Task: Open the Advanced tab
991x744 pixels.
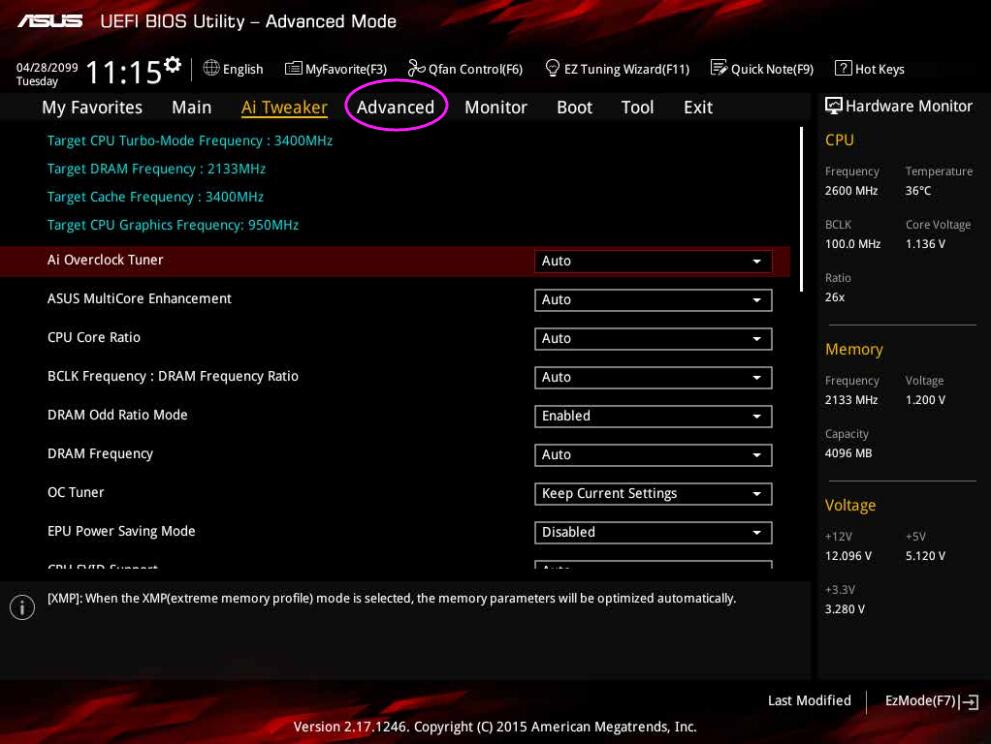Action: [396, 107]
